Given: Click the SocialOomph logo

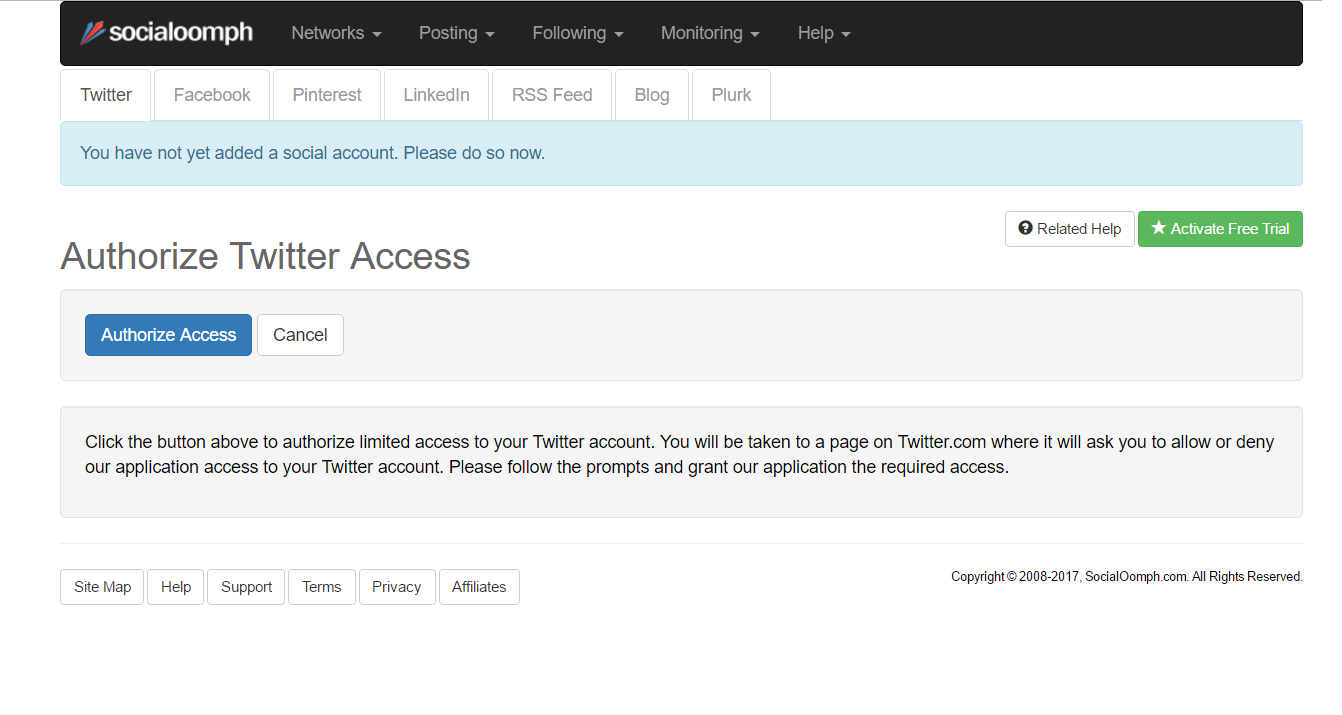Looking at the screenshot, I should pyautogui.click(x=166, y=33).
